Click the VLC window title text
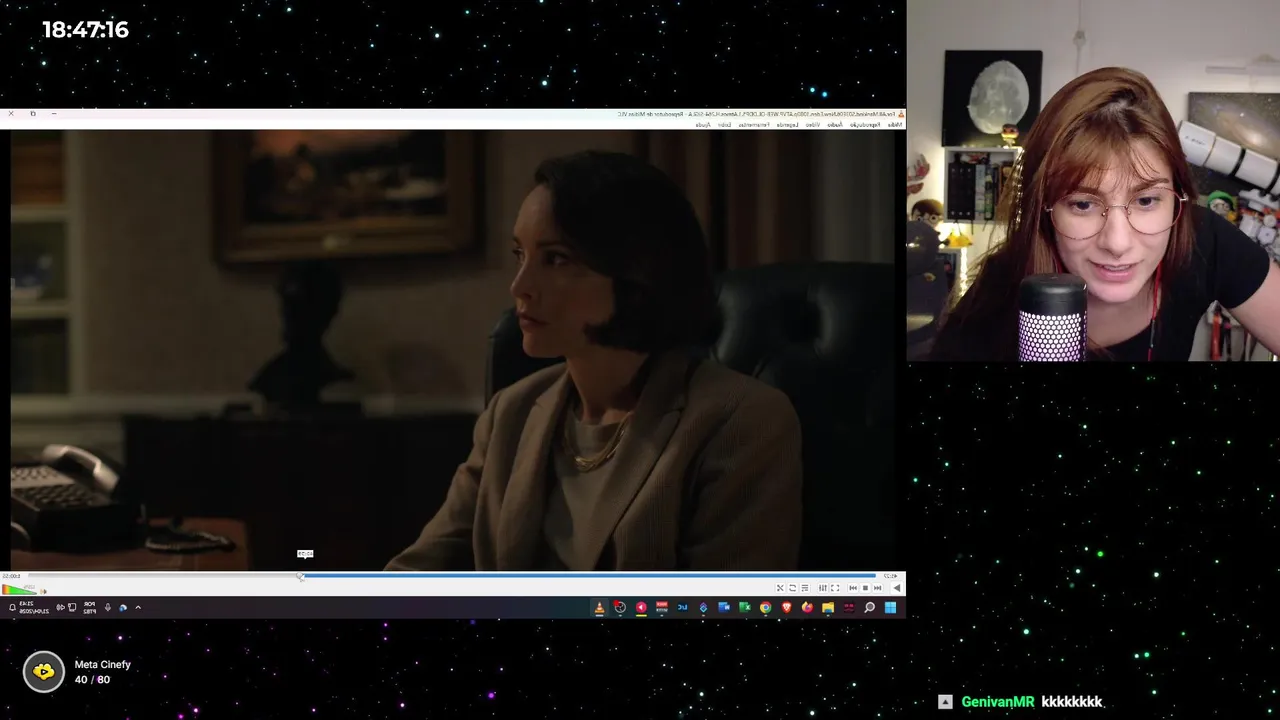The width and height of the screenshot is (1280, 720). tap(757, 114)
